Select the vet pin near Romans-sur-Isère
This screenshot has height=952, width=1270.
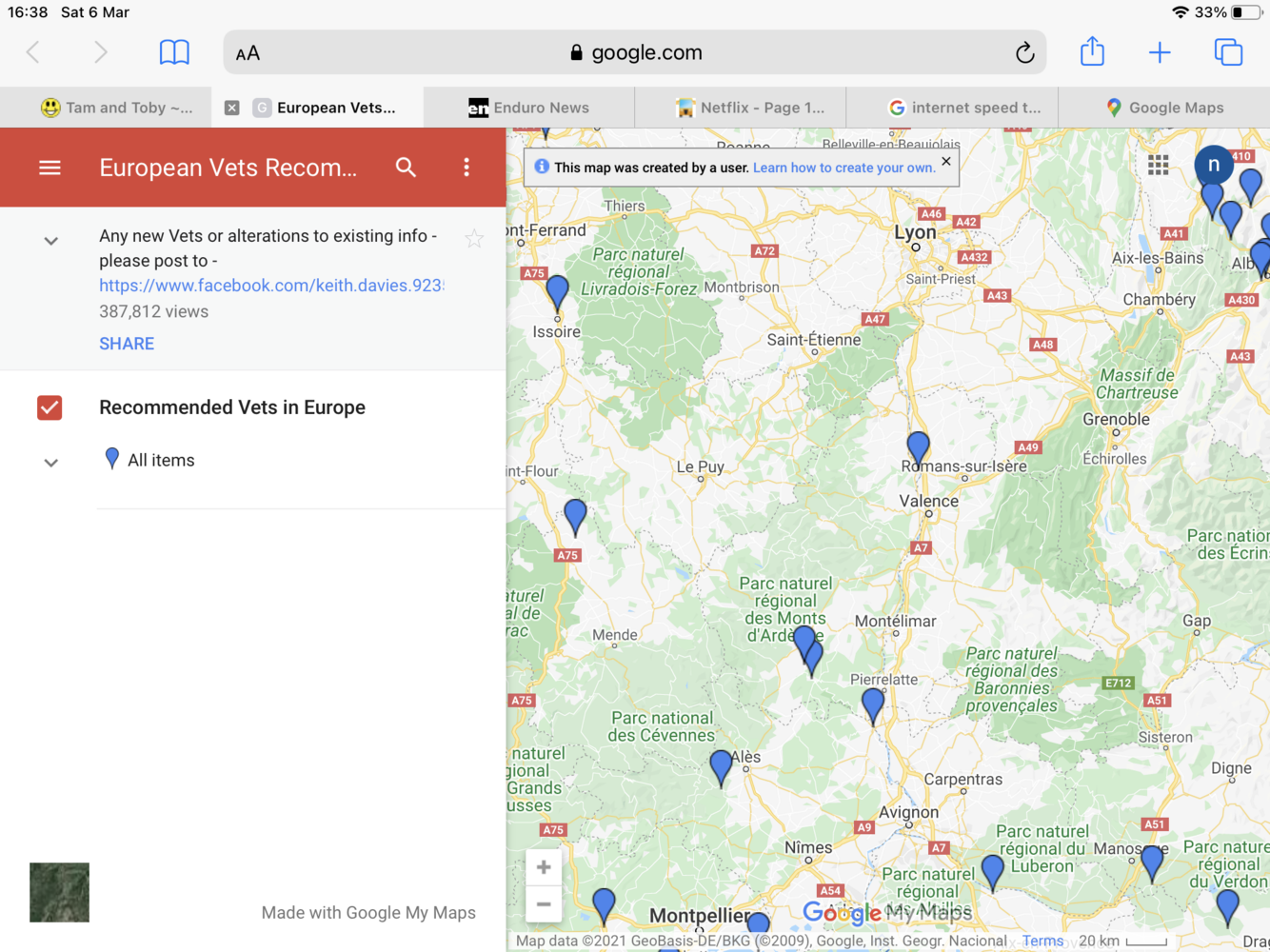coord(918,448)
